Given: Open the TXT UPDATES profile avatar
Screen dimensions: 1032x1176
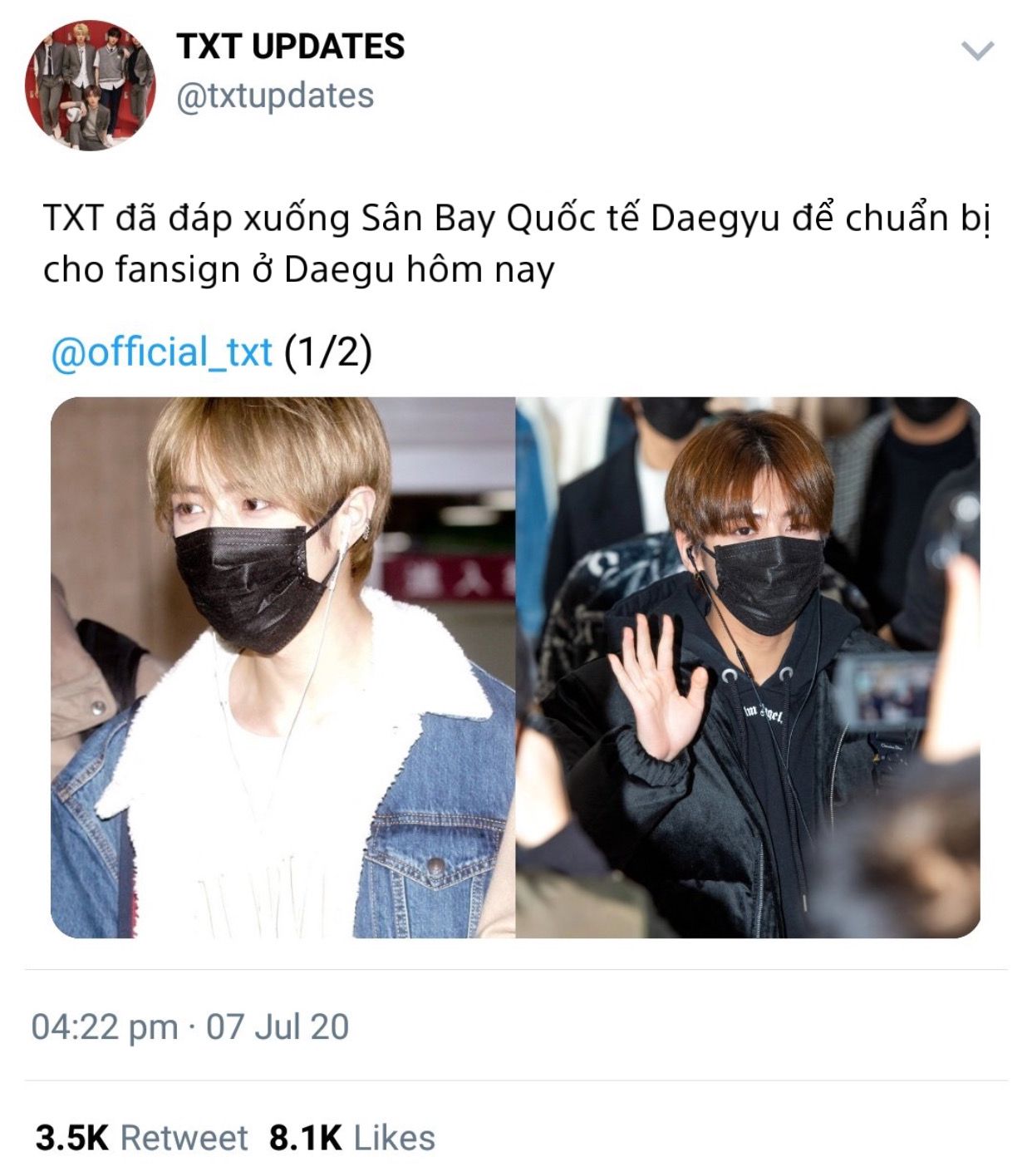Looking at the screenshot, I should tap(91, 86).
